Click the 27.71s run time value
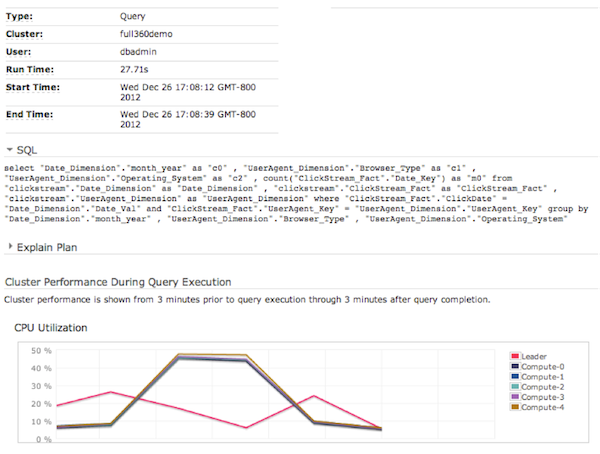The image size is (600, 454). [133, 69]
